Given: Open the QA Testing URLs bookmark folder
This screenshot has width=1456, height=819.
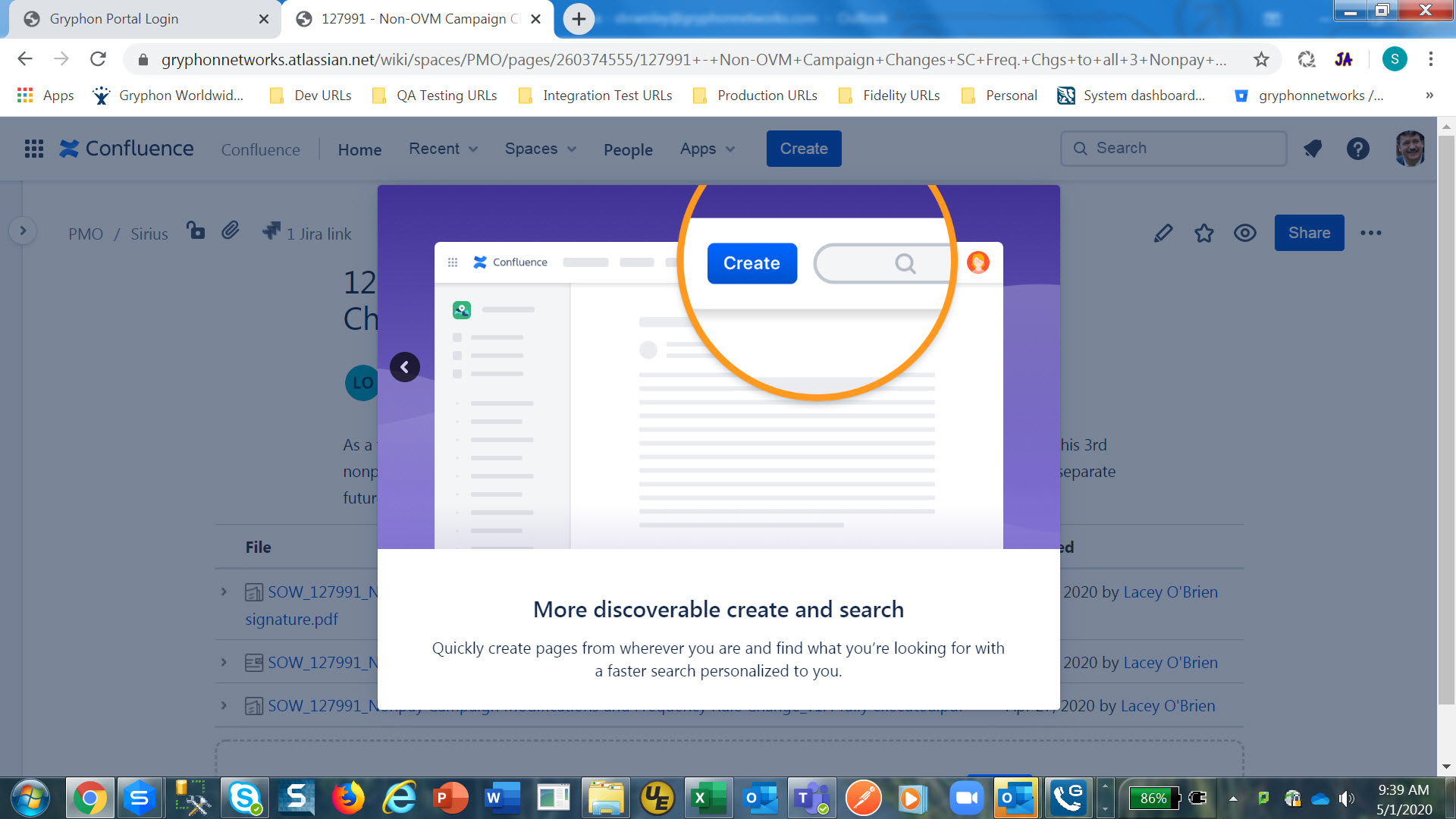Looking at the screenshot, I should click(435, 96).
